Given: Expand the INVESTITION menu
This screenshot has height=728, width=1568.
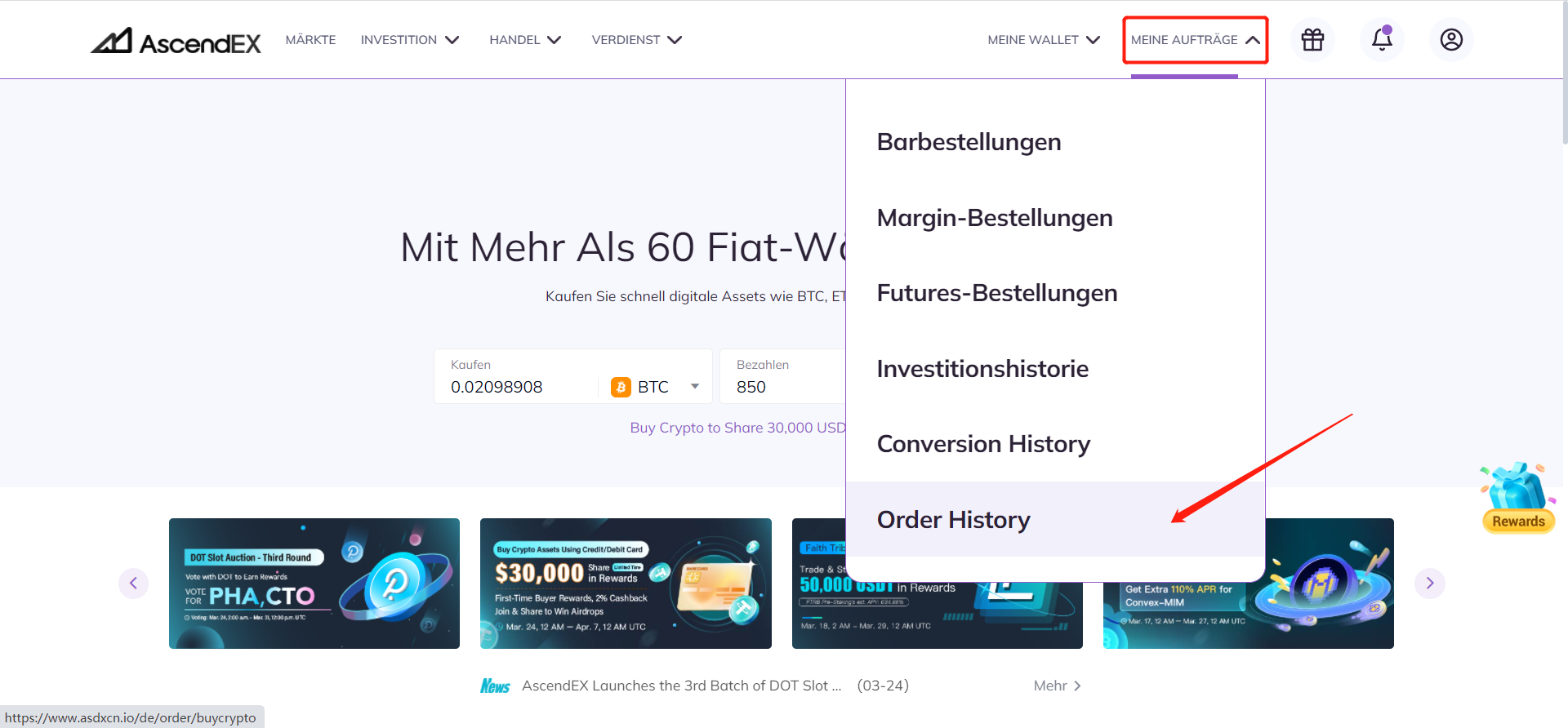Looking at the screenshot, I should [x=410, y=39].
